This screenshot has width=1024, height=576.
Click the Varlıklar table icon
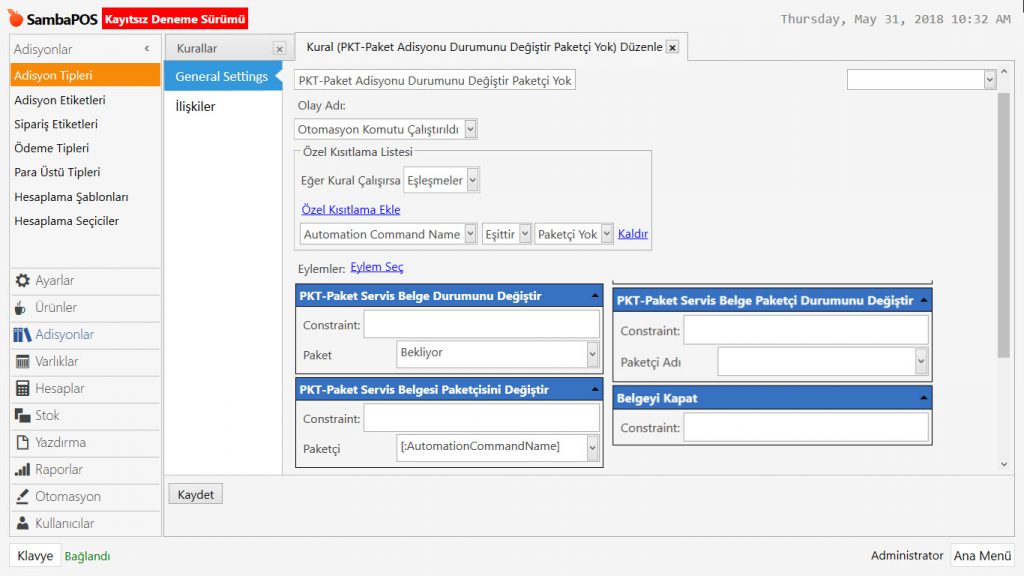[x=22, y=362]
